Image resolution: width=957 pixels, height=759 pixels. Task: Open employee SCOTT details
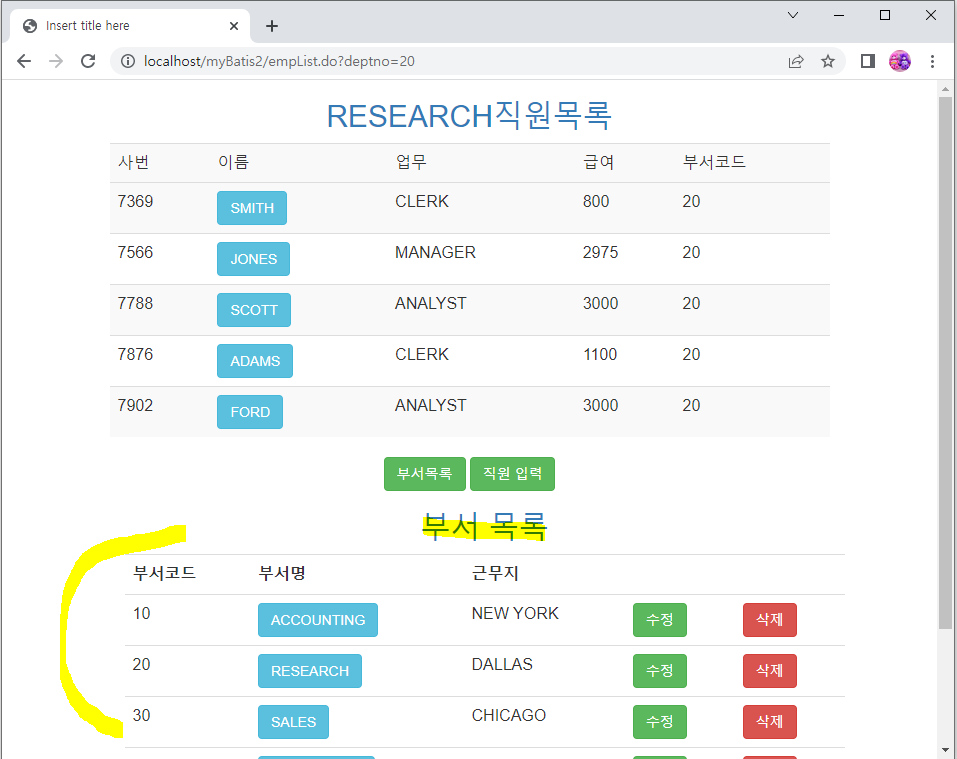(x=254, y=310)
